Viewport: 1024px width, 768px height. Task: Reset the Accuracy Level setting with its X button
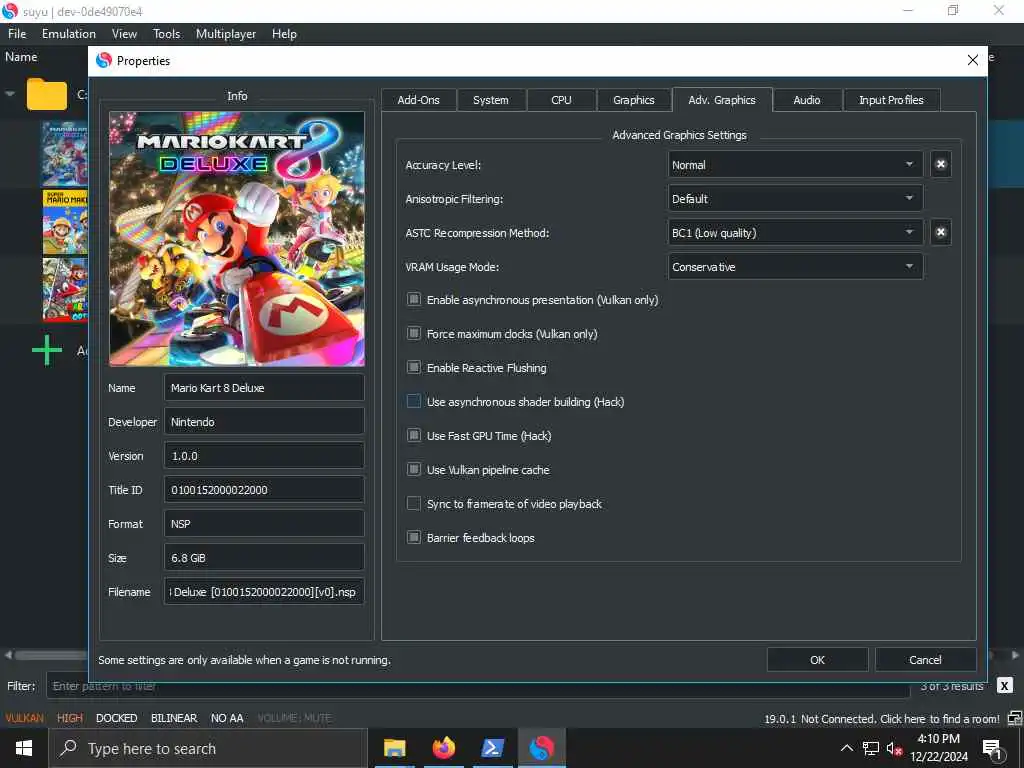tap(940, 165)
